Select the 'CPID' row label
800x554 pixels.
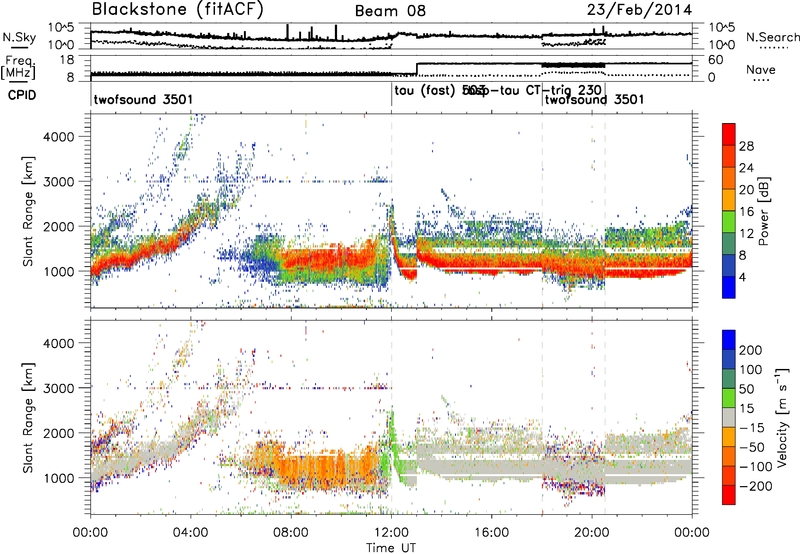pos(22,95)
